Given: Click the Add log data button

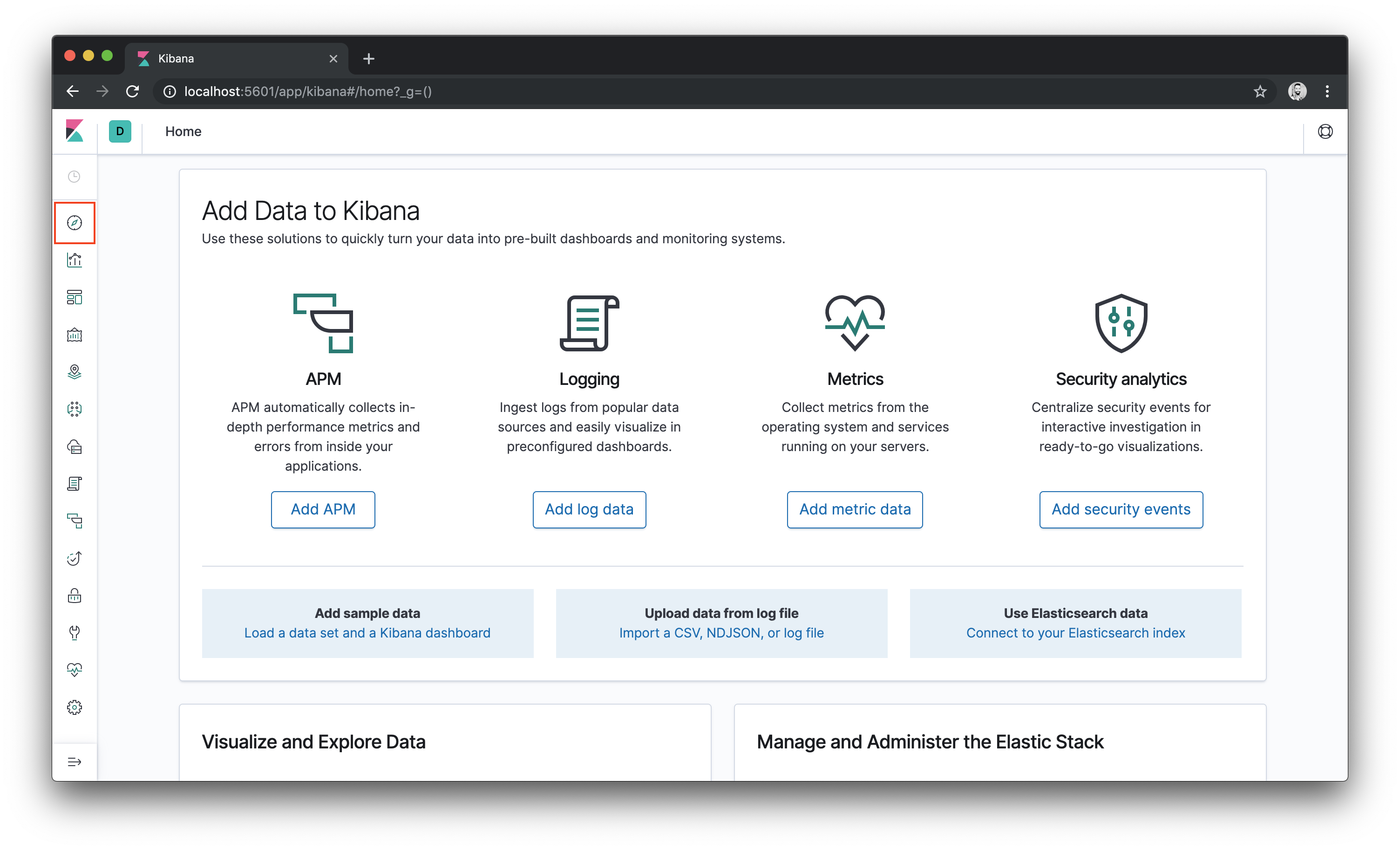Looking at the screenshot, I should coord(589,509).
